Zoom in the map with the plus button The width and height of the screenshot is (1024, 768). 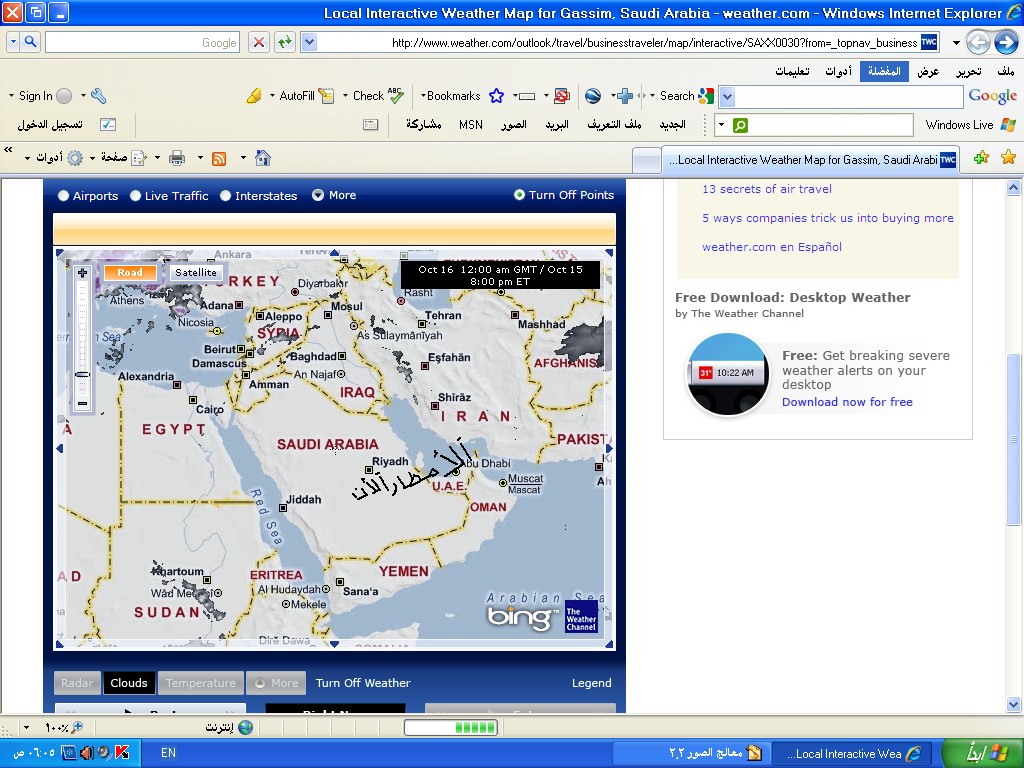click(x=82, y=273)
